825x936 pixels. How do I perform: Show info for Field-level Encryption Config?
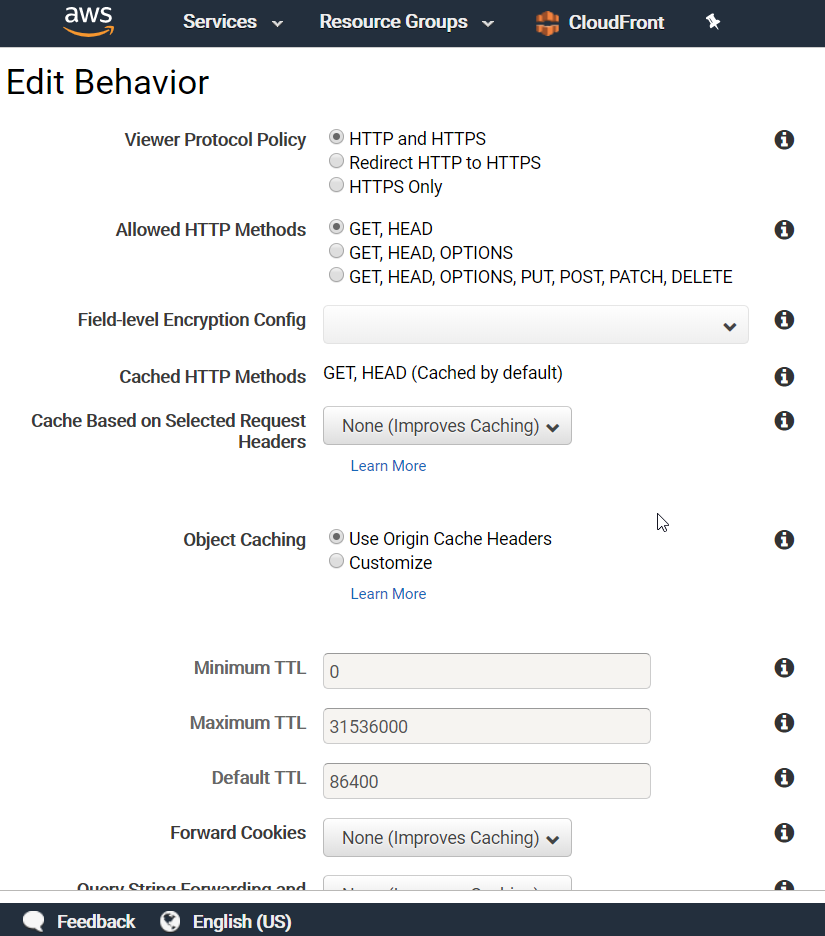[784, 320]
